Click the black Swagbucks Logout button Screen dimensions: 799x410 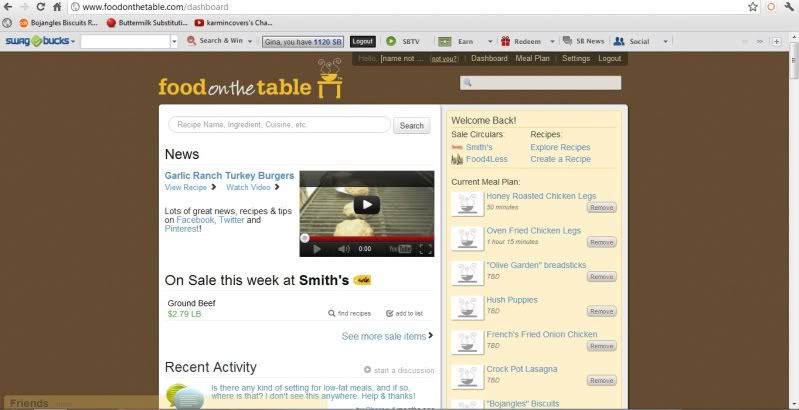coord(363,41)
